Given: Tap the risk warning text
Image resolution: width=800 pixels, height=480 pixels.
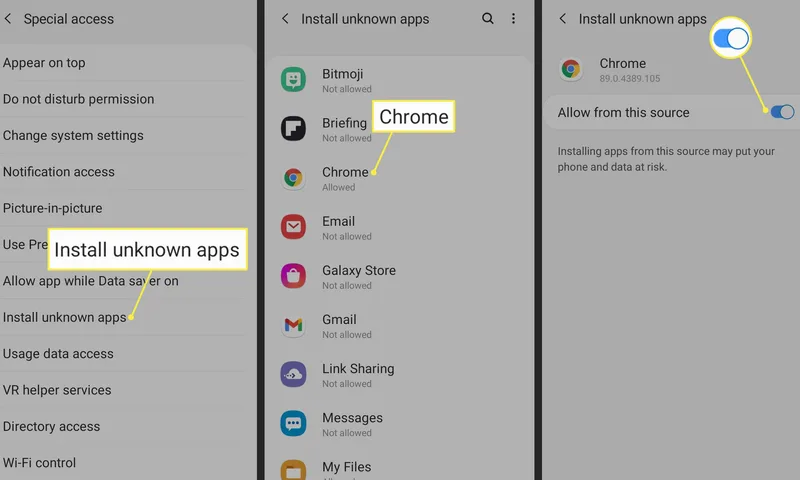Looking at the screenshot, I should pos(666,159).
